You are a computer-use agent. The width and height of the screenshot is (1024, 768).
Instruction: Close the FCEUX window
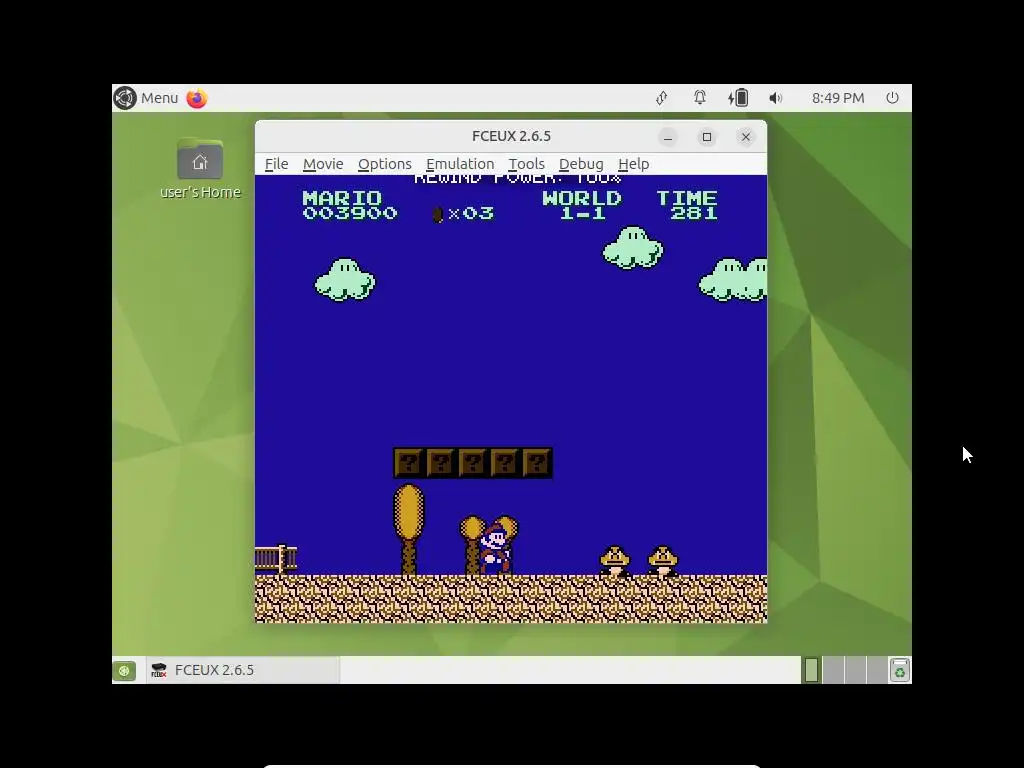coord(745,136)
